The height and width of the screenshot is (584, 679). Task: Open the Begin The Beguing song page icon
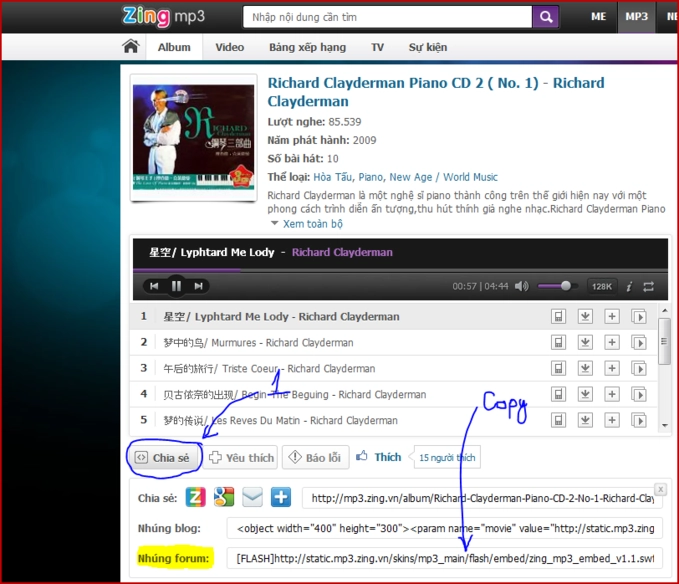(x=639, y=394)
